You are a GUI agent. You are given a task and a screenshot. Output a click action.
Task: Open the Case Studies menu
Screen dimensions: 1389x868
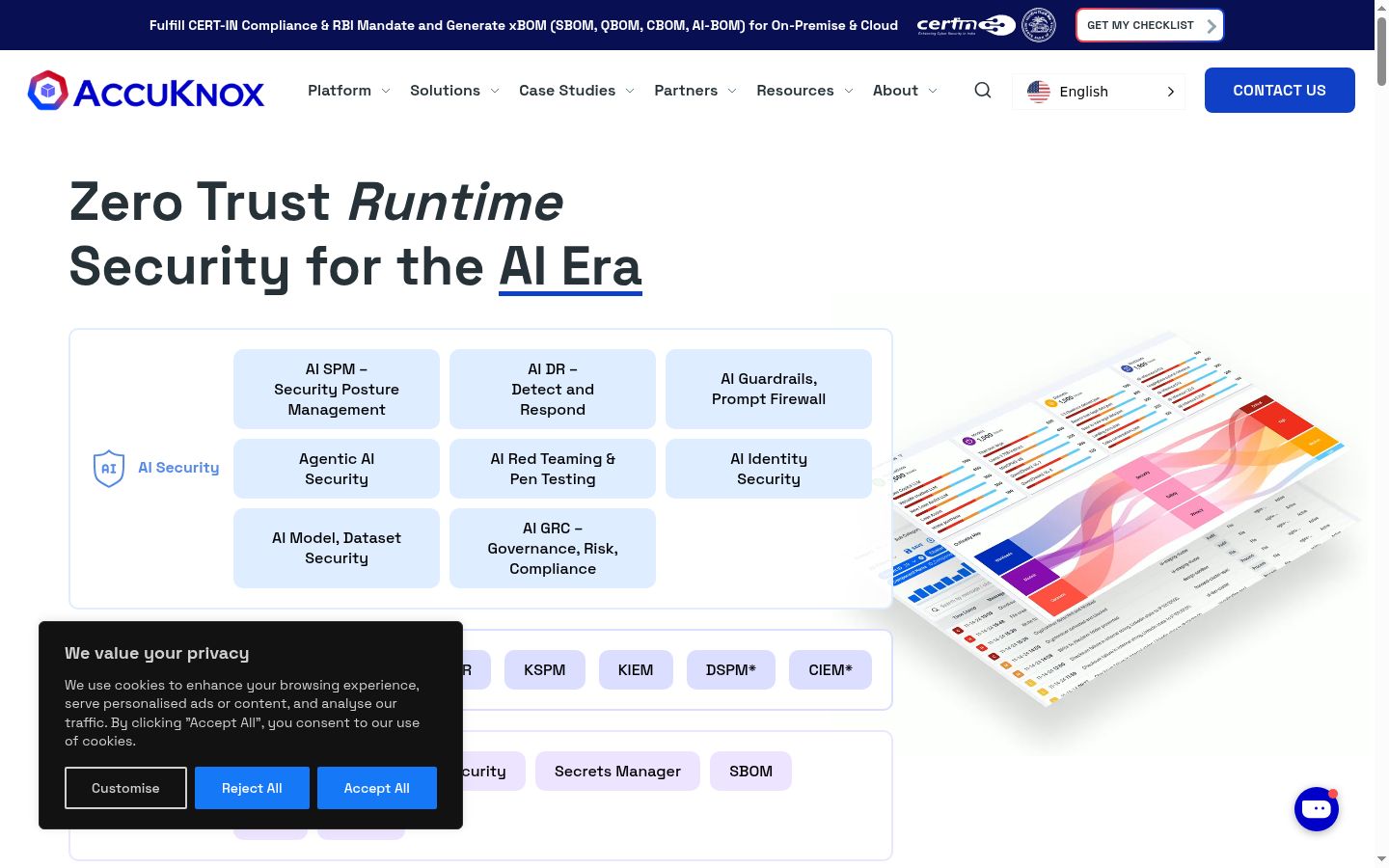point(567,91)
